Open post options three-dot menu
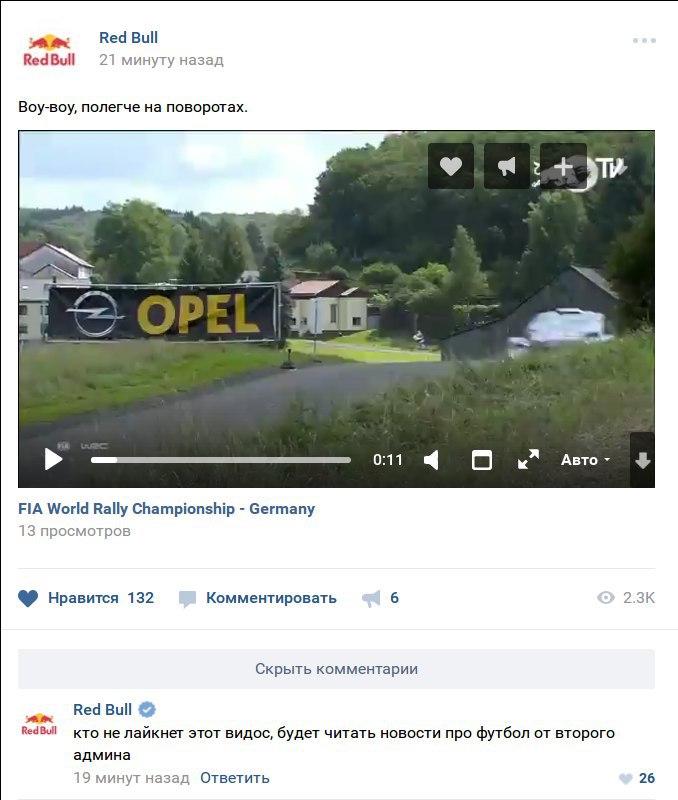Image resolution: width=678 pixels, height=800 pixels. (644, 40)
